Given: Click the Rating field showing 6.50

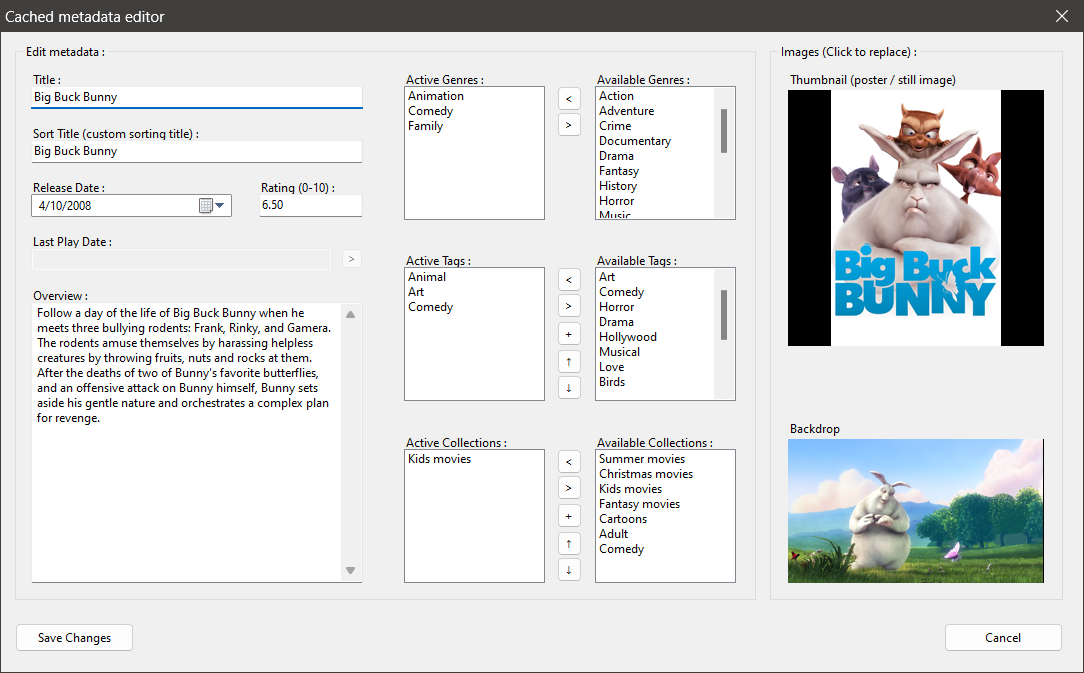Looking at the screenshot, I should [x=311, y=205].
